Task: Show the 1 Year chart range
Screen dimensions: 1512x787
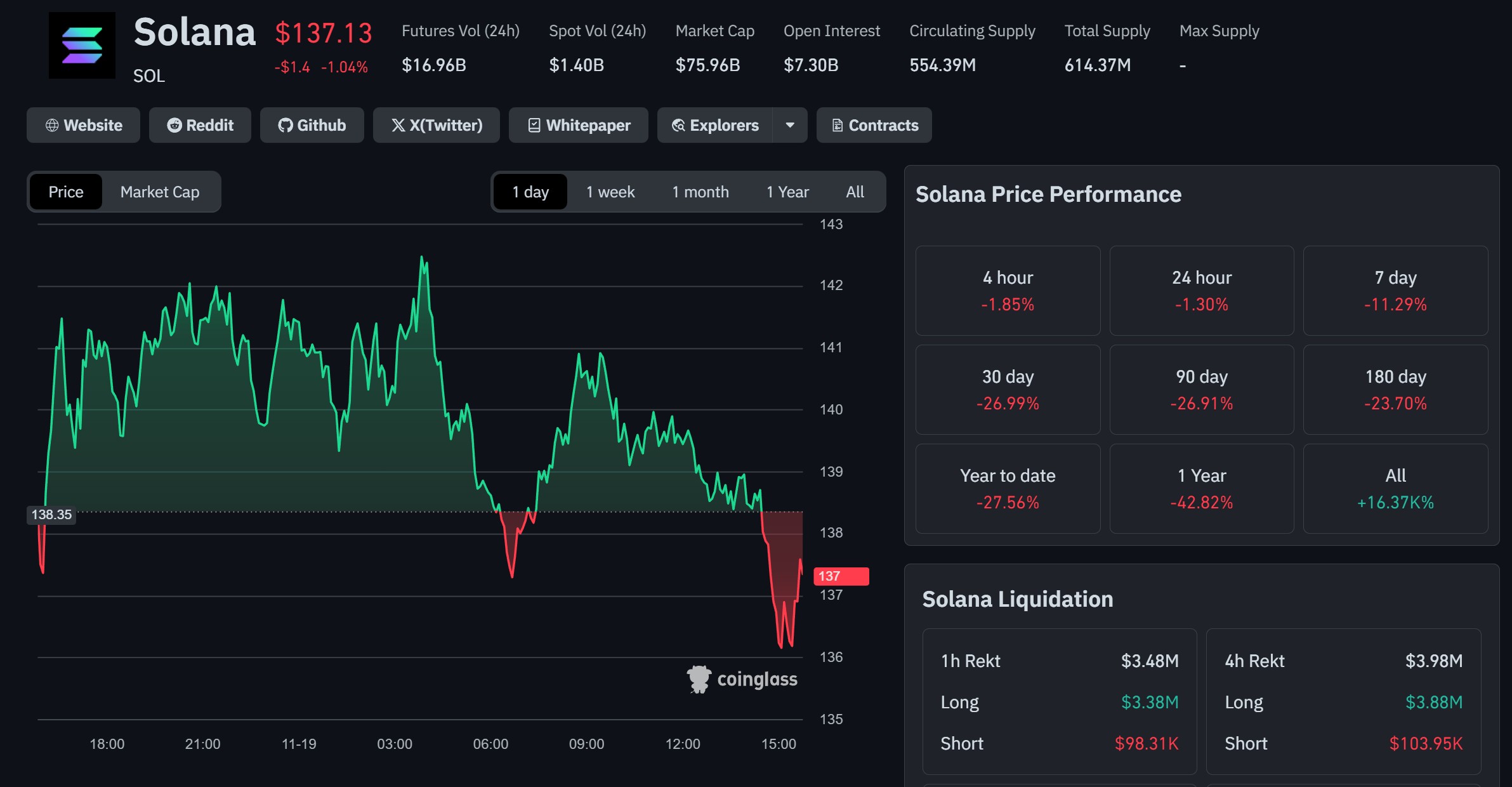Action: (x=787, y=192)
